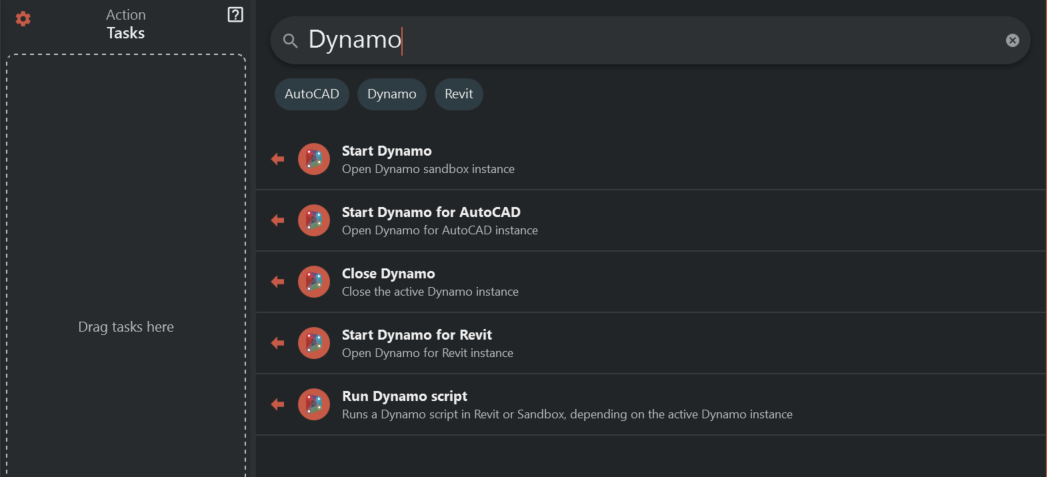Open help with the question mark icon
Screen dimensions: 1047x477
[x=235, y=15]
